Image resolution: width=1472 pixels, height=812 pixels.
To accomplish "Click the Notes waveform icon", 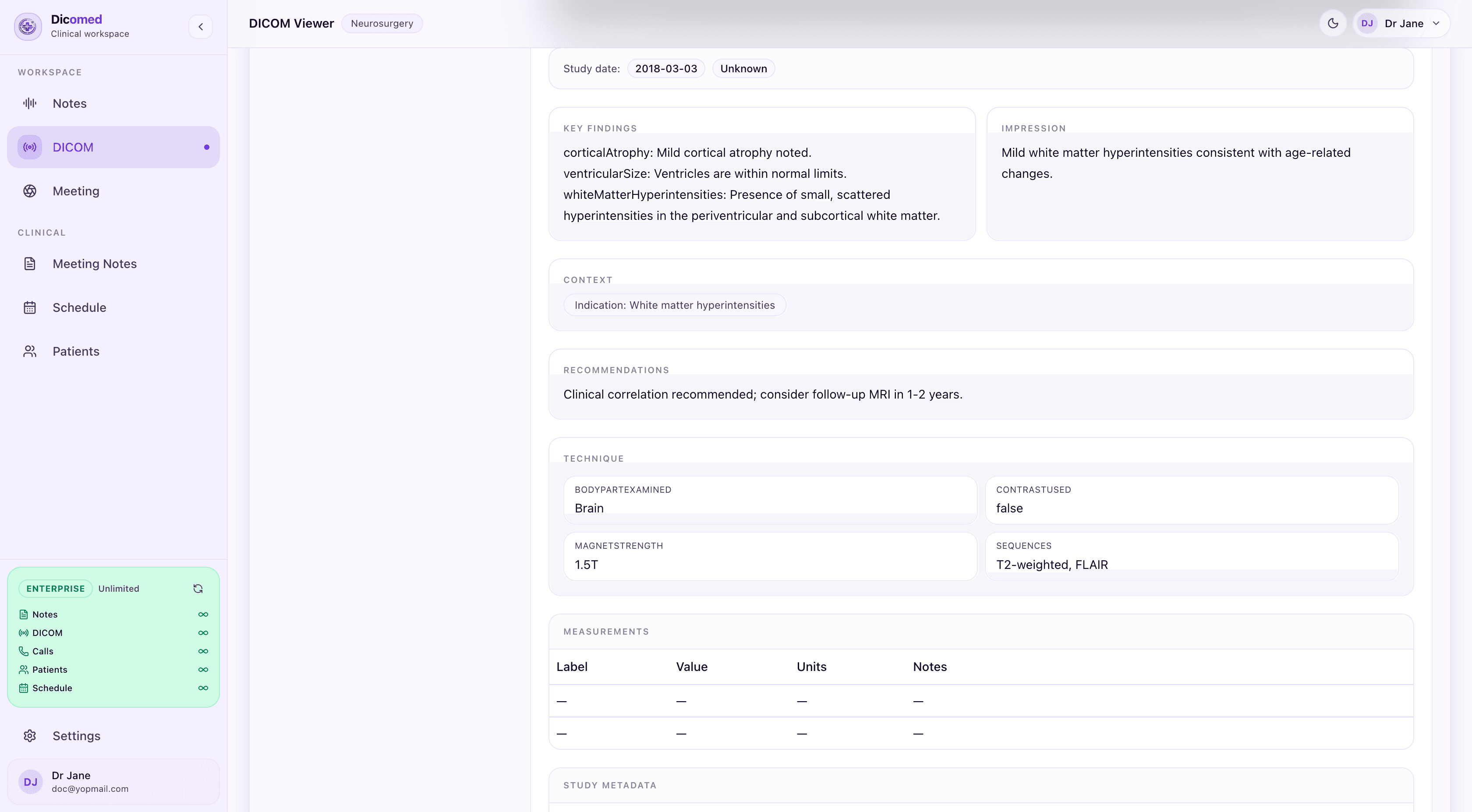I will click(30, 103).
